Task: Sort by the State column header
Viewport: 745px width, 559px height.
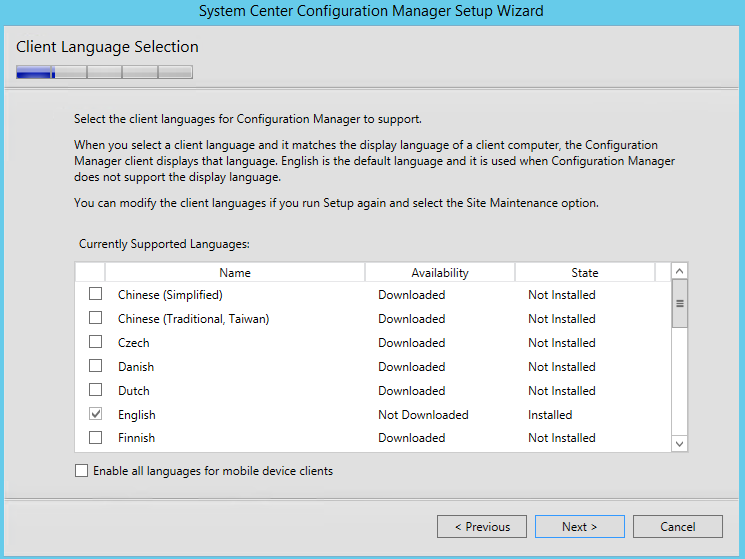Action: [585, 272]
